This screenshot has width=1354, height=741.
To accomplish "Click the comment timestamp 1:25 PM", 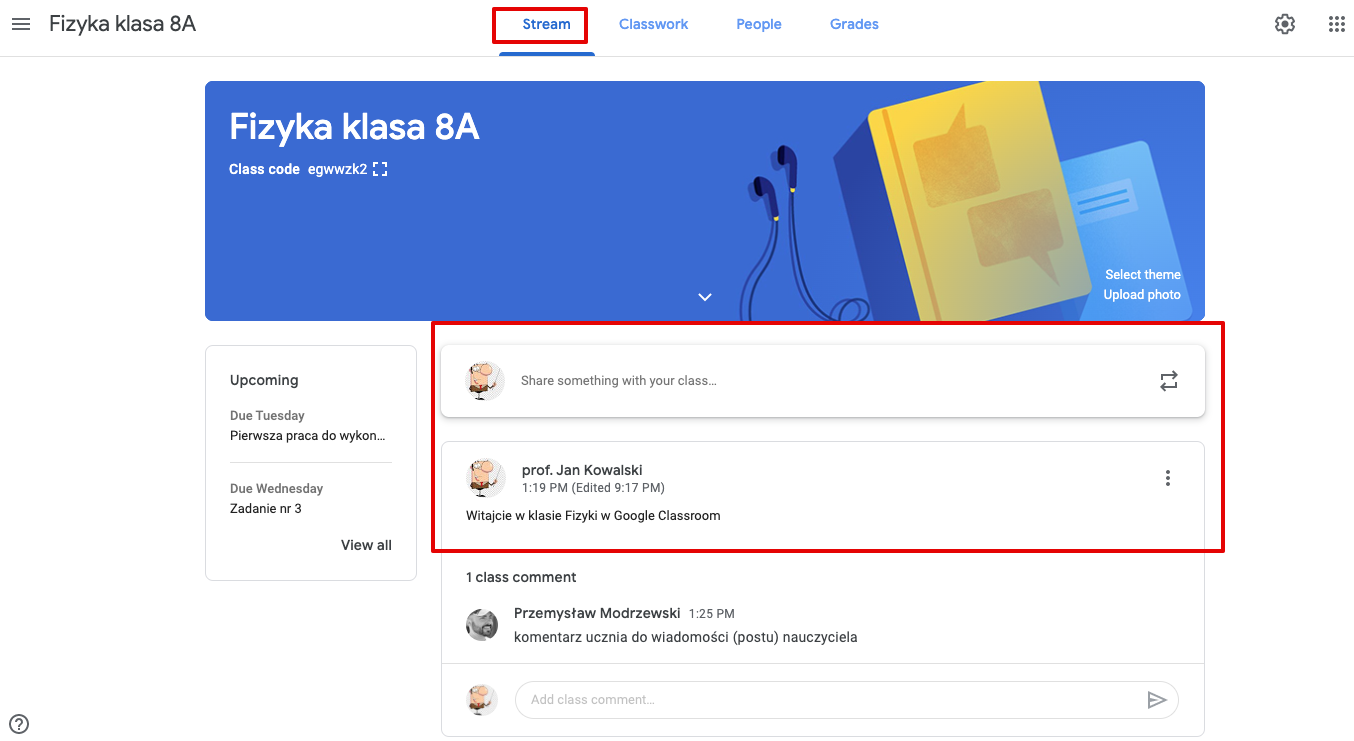I will click(712, 613).
